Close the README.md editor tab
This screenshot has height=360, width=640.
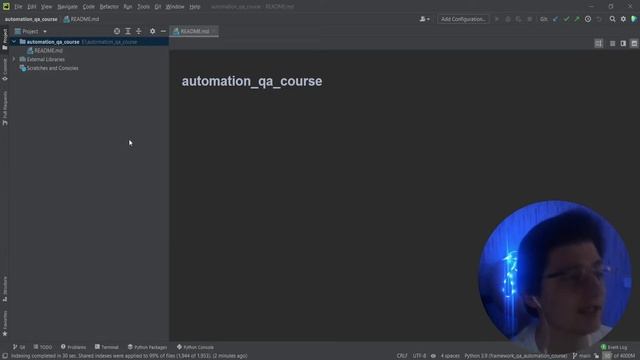tap(214, 31)
